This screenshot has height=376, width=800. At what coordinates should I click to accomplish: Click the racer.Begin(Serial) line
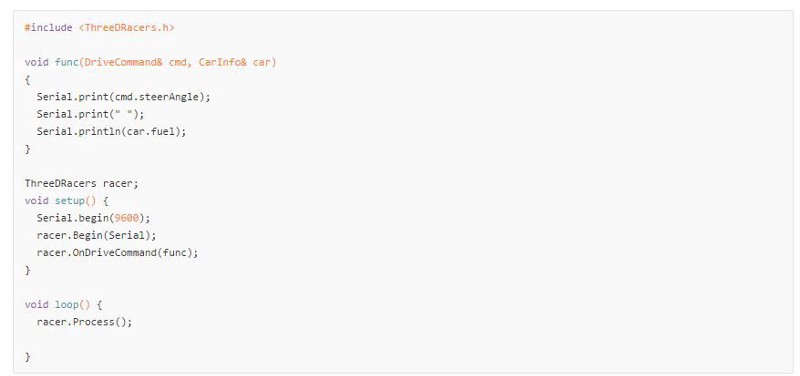[x=96, y=236]
